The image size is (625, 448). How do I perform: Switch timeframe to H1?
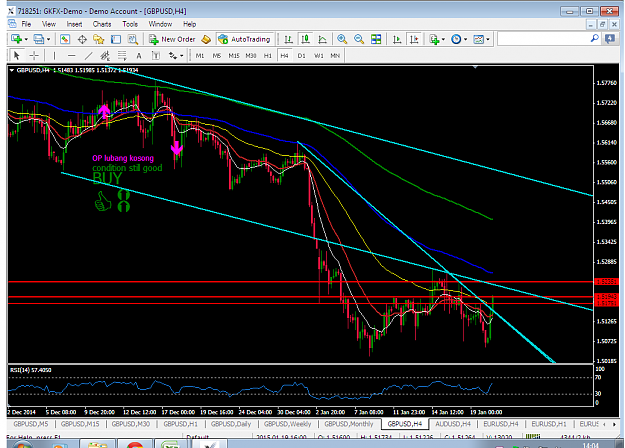pos(267,56)
